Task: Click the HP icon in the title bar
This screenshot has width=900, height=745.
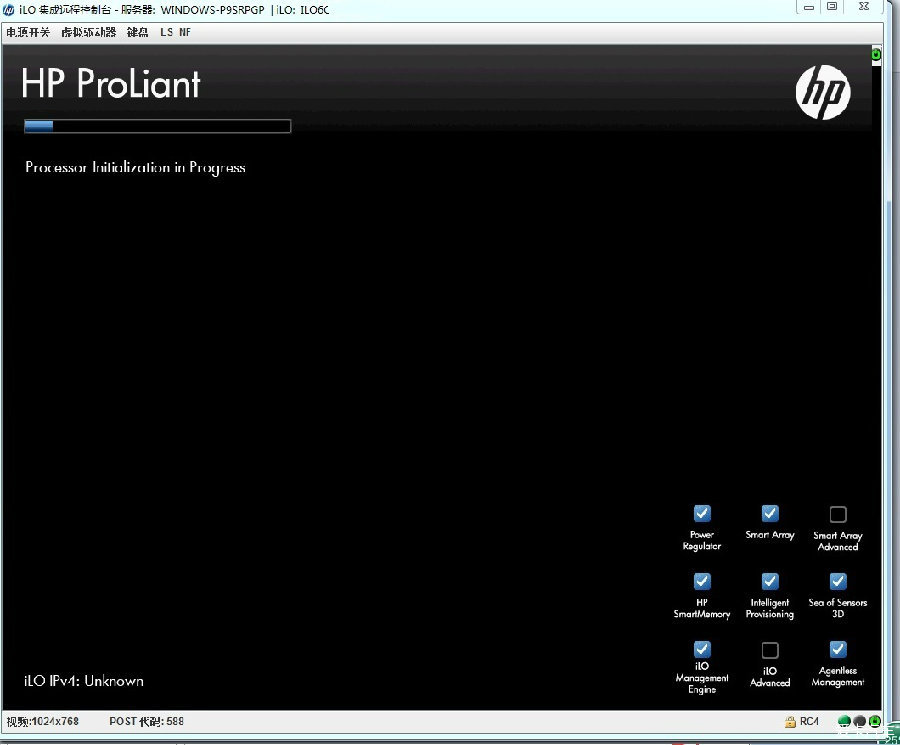Action: (x=8, y=10)
